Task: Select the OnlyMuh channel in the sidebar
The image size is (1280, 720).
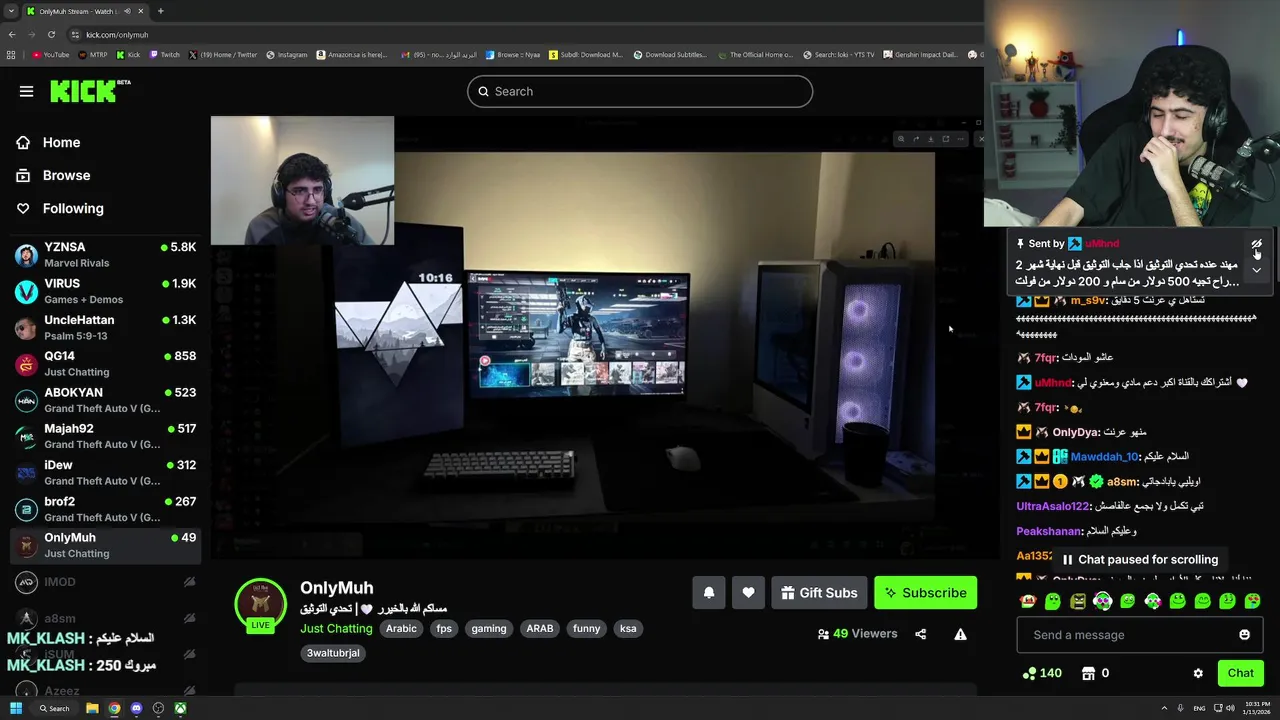Action: [105, 545]
